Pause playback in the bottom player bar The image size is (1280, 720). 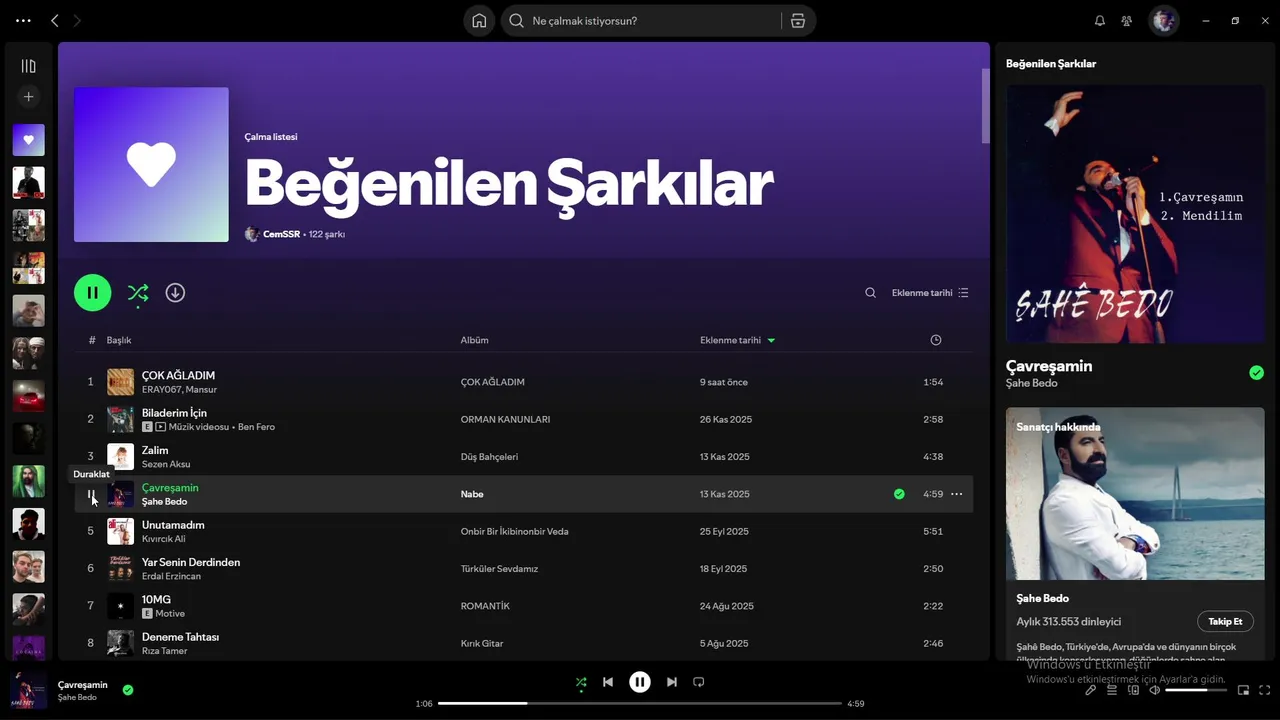(x=640, y=682)
